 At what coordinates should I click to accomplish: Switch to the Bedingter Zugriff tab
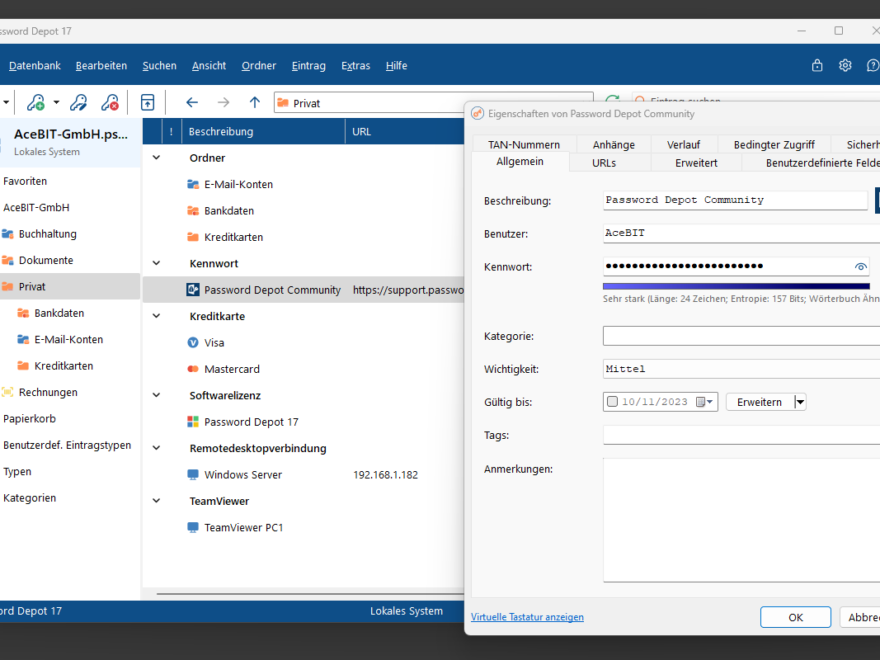(x=774, y=144)
